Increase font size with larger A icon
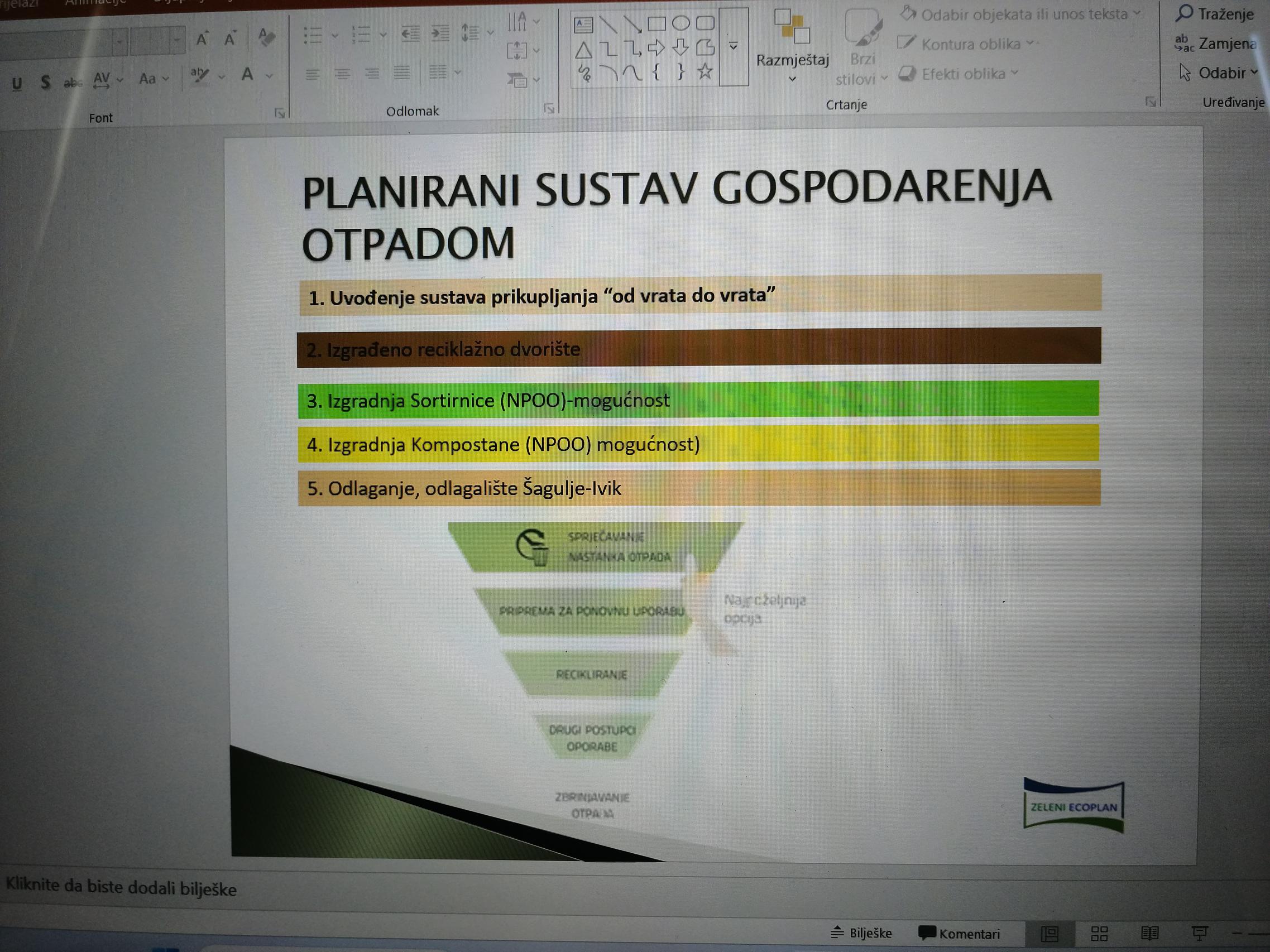1270x952 pixels. click(x=202, y=39)
